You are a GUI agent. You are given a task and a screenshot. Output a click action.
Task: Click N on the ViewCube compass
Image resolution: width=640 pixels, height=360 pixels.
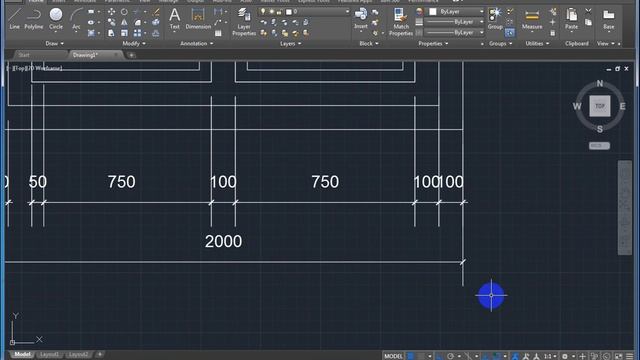click(600, 83)
